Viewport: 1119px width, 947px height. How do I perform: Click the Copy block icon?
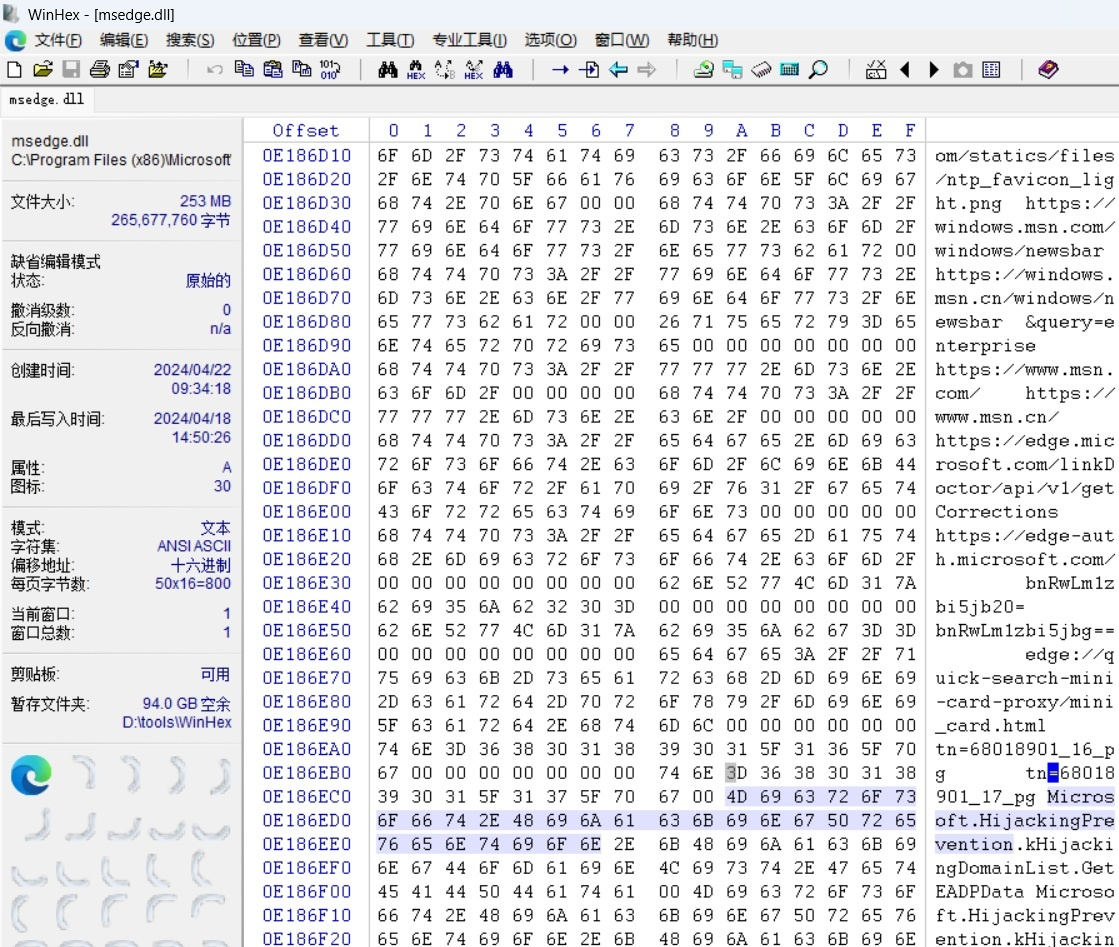tap(244, 70)
